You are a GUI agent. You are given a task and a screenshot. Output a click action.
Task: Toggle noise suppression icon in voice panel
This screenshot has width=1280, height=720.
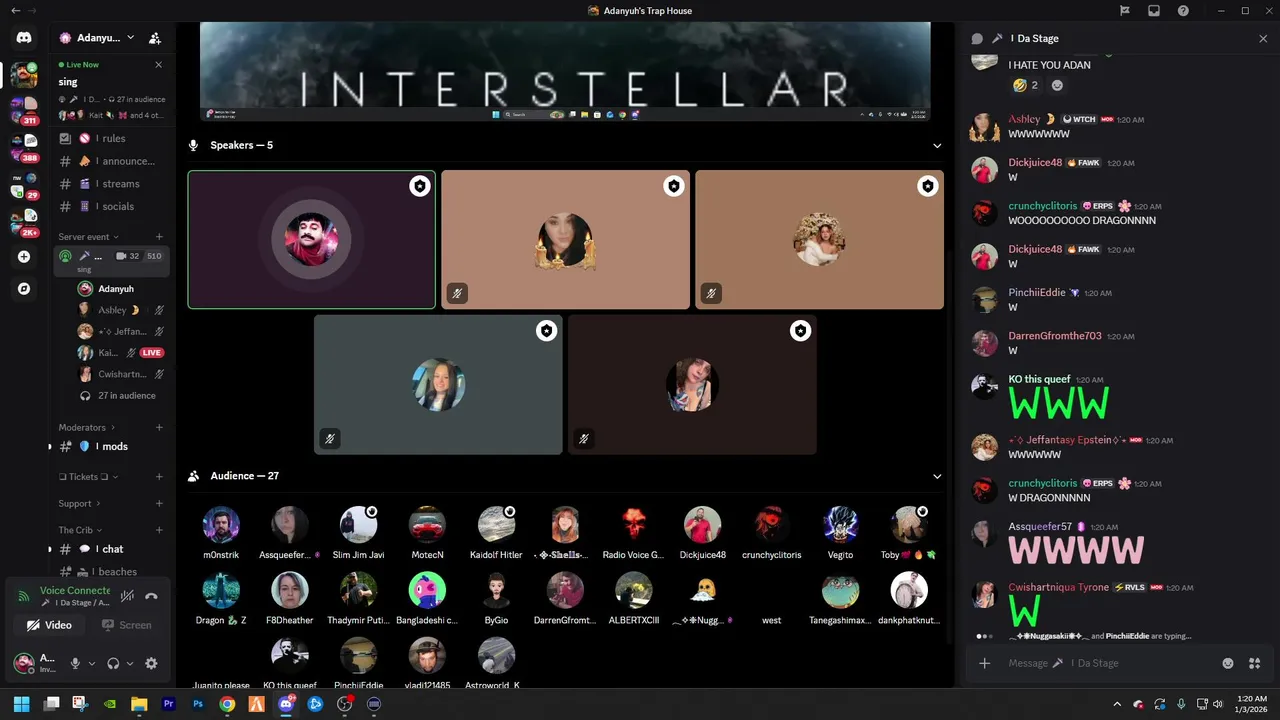pos(127,596)
